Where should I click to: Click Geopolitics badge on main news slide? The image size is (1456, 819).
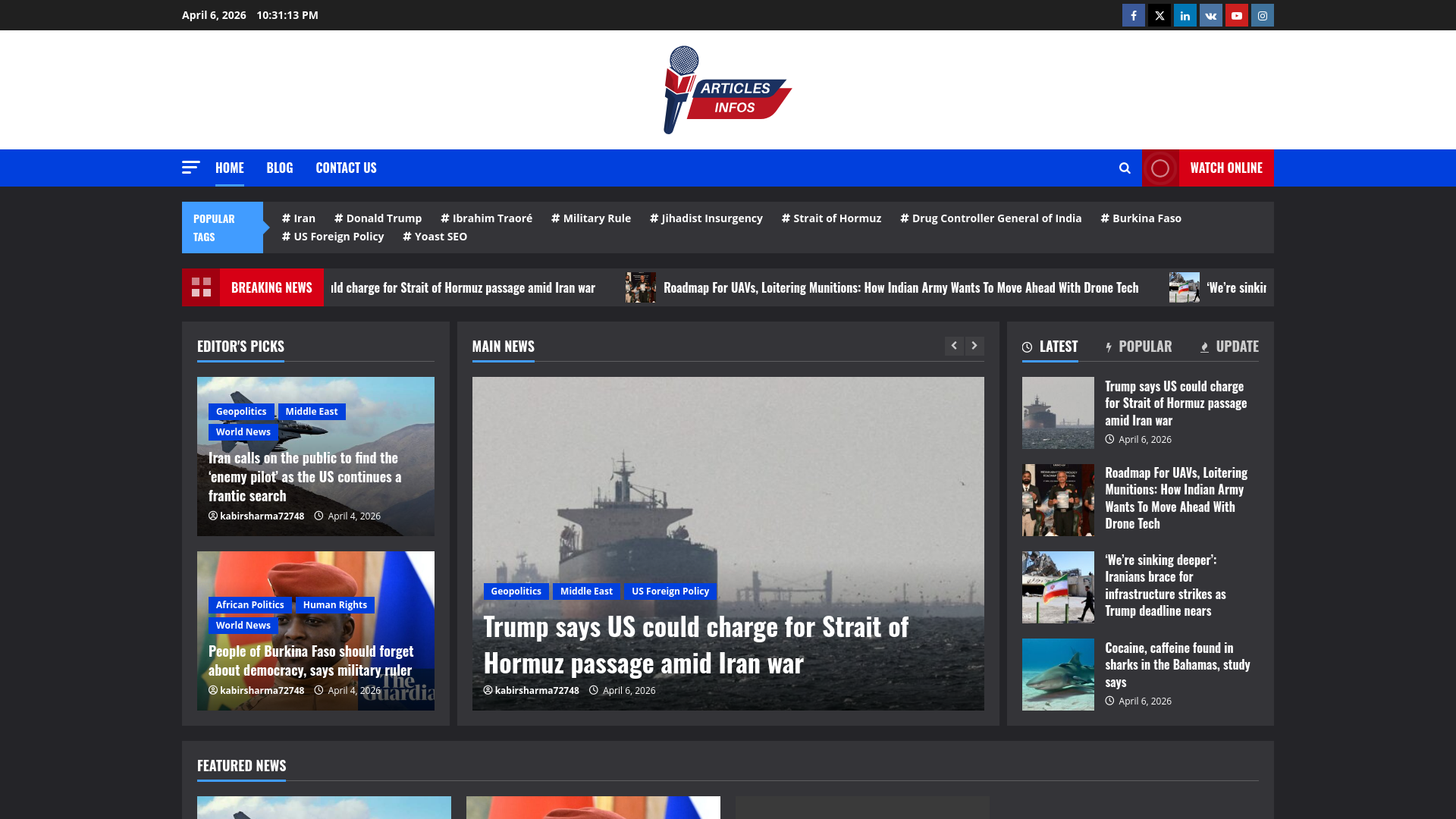tap(516, 591)
